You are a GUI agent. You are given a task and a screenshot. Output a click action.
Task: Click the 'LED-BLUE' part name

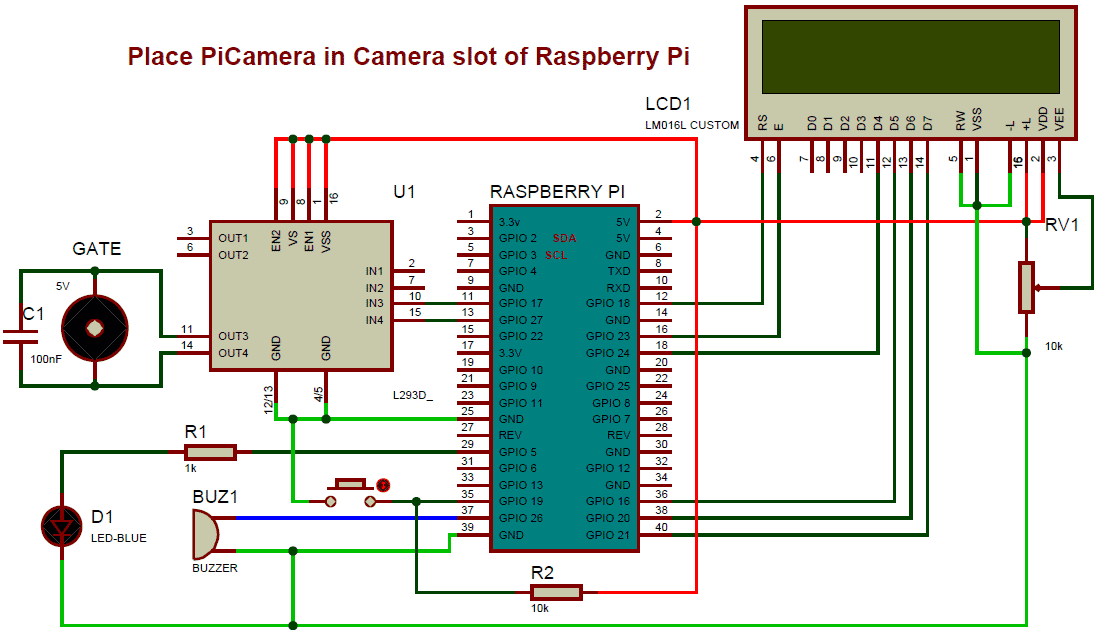click(119, 539)
